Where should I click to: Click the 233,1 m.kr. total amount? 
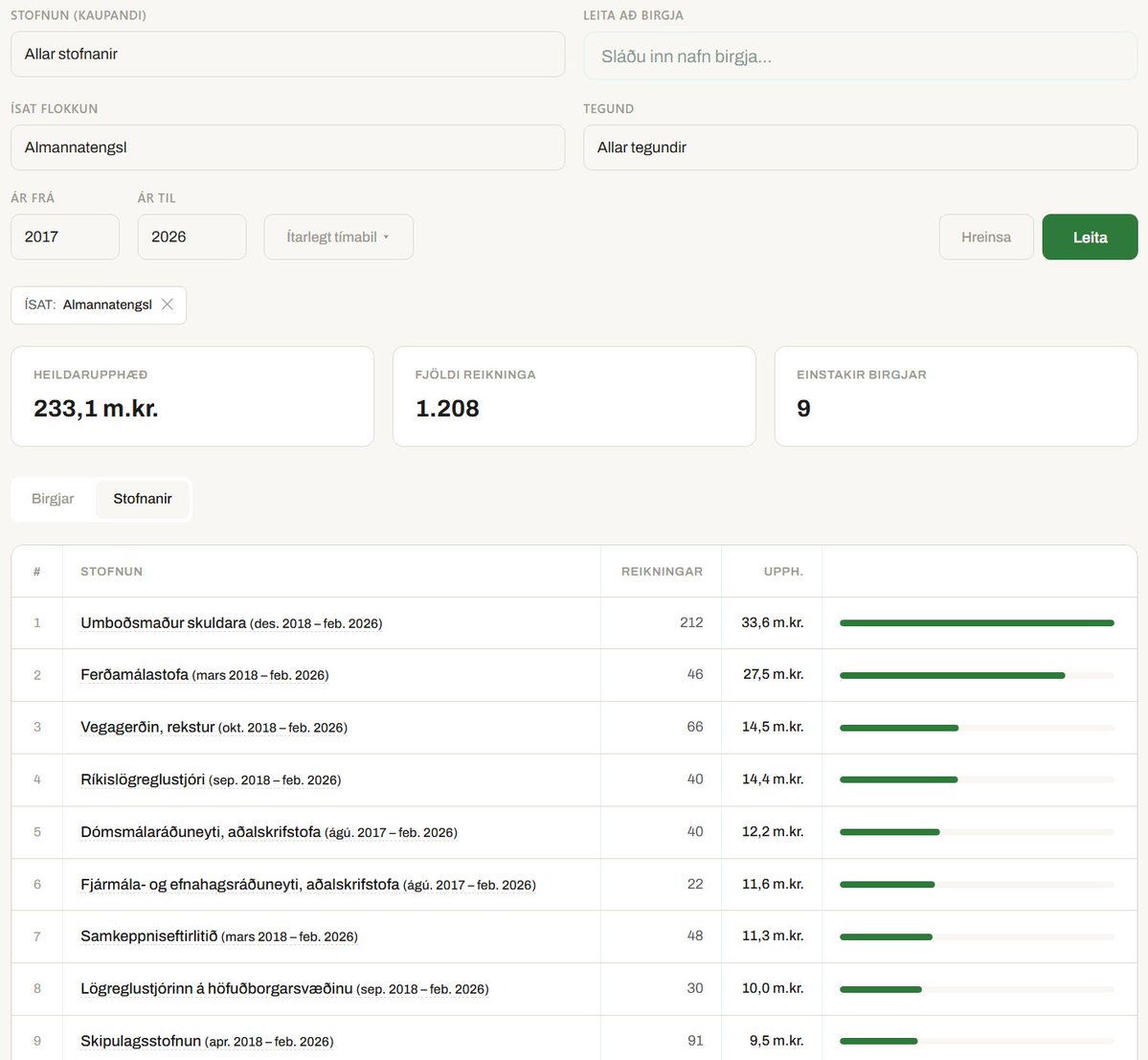point(96,409)
